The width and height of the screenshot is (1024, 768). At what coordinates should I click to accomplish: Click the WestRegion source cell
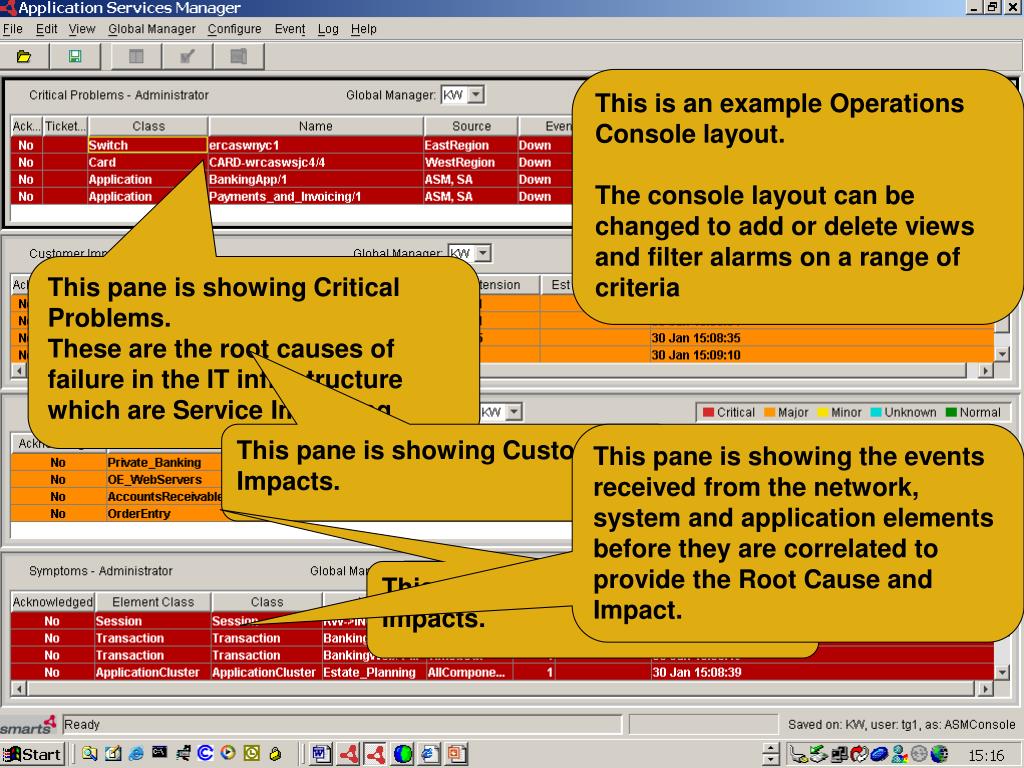470,163
